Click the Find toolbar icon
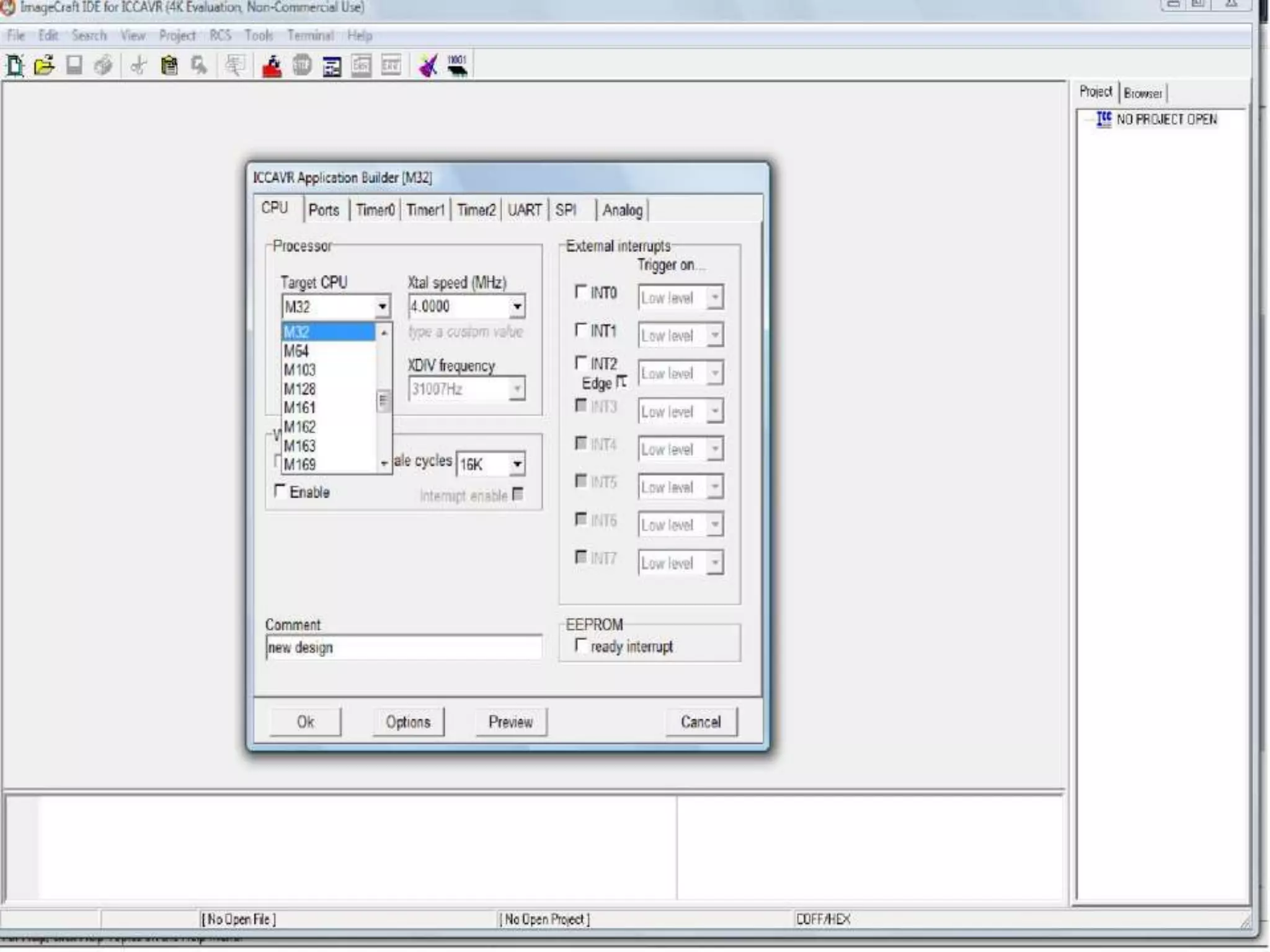 [x=199, y=65]
